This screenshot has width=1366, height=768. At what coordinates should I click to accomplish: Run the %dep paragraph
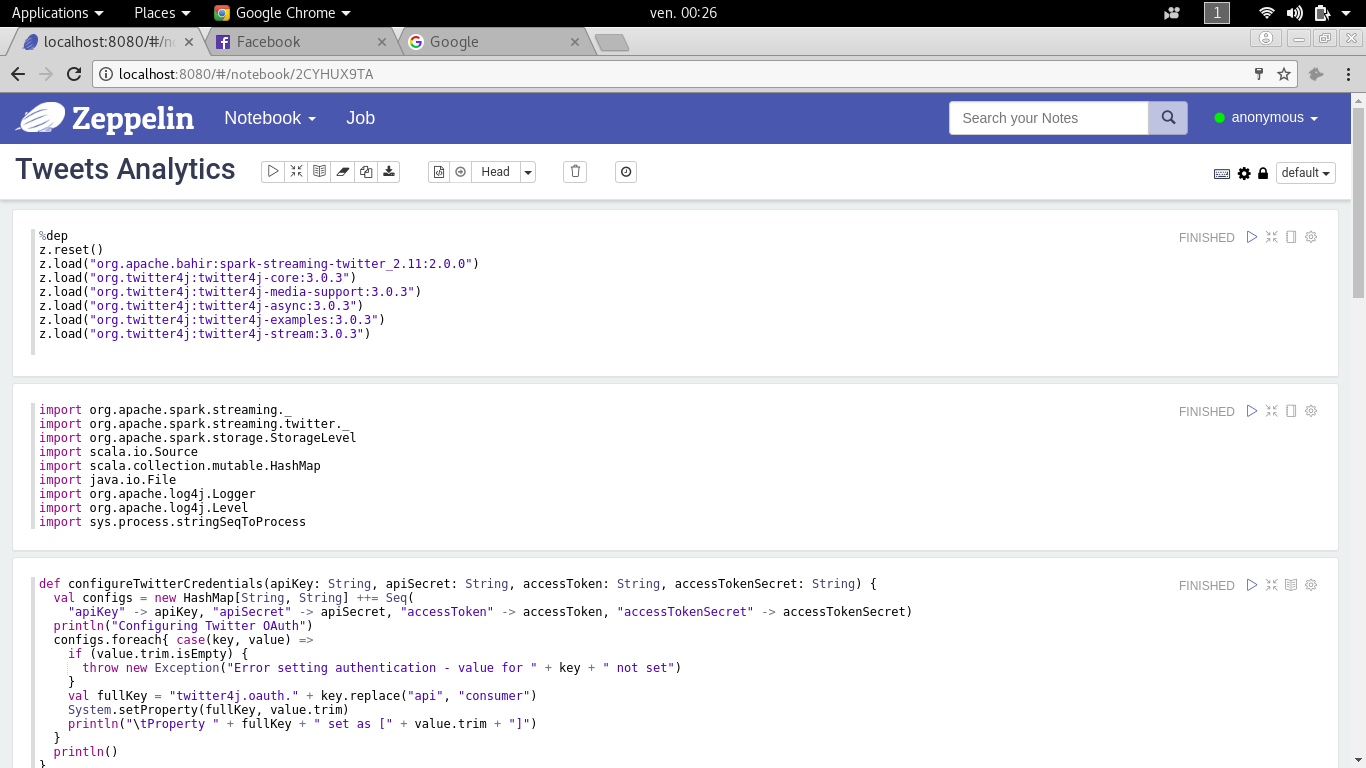1252,237
